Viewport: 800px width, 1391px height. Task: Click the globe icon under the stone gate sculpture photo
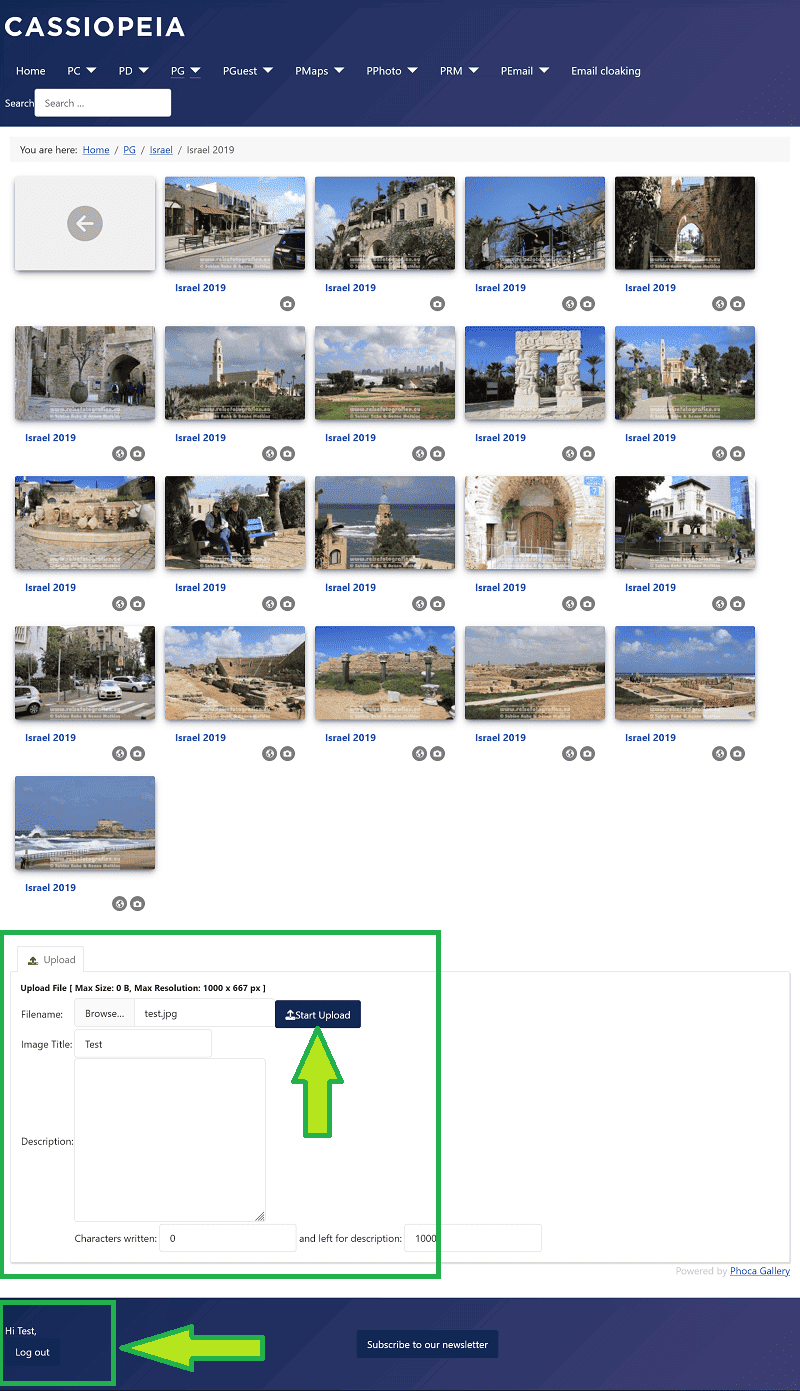pos(569,454)
